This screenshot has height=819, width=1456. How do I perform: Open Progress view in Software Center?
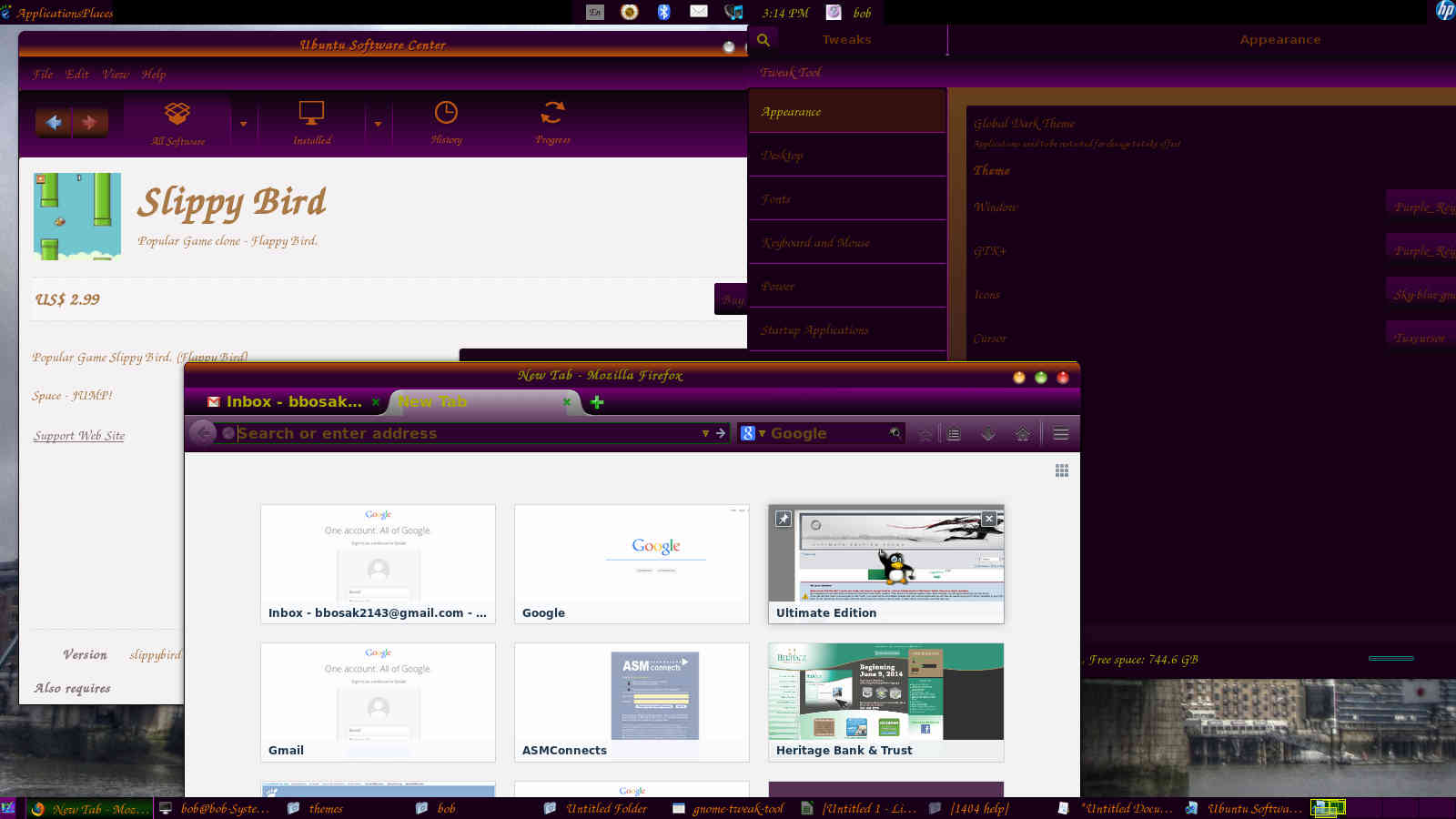tap(552, 123)
